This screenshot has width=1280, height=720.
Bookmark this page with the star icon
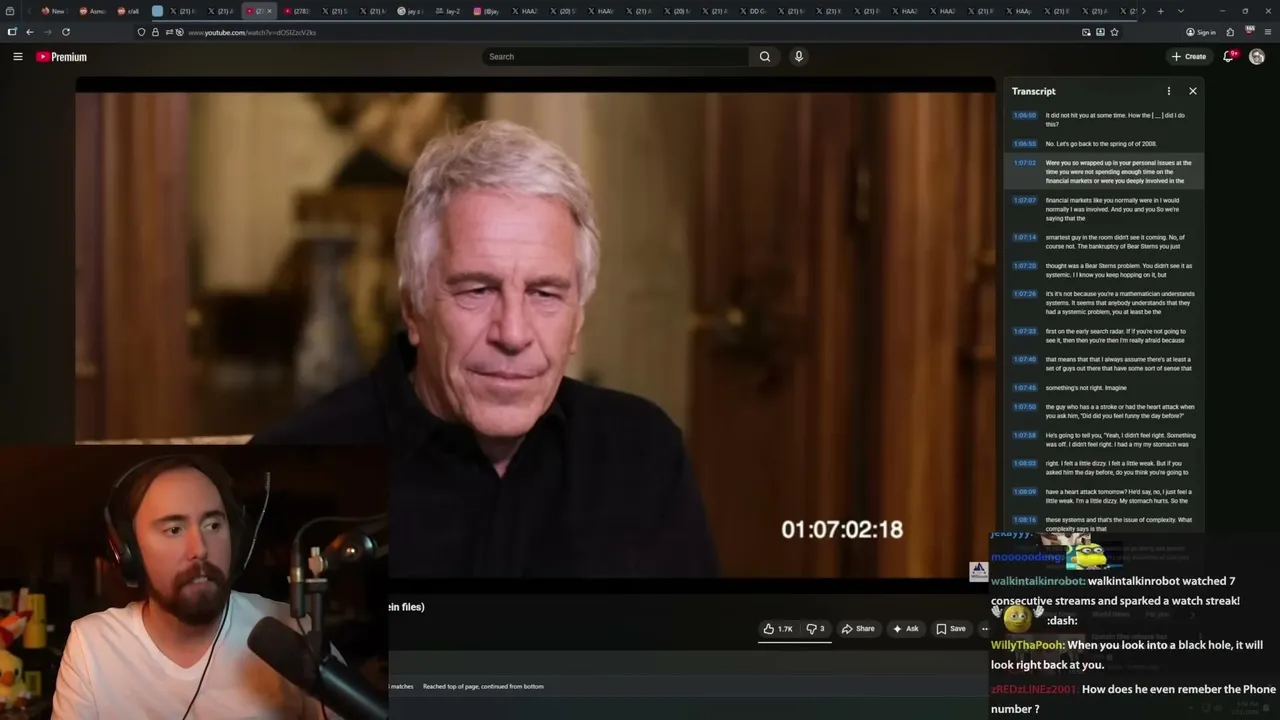click(1114, 32)
